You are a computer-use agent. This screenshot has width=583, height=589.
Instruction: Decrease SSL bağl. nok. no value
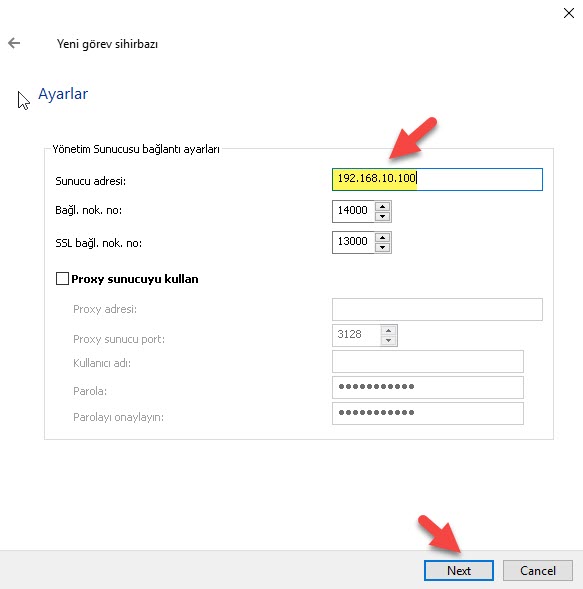coord(382,247)
